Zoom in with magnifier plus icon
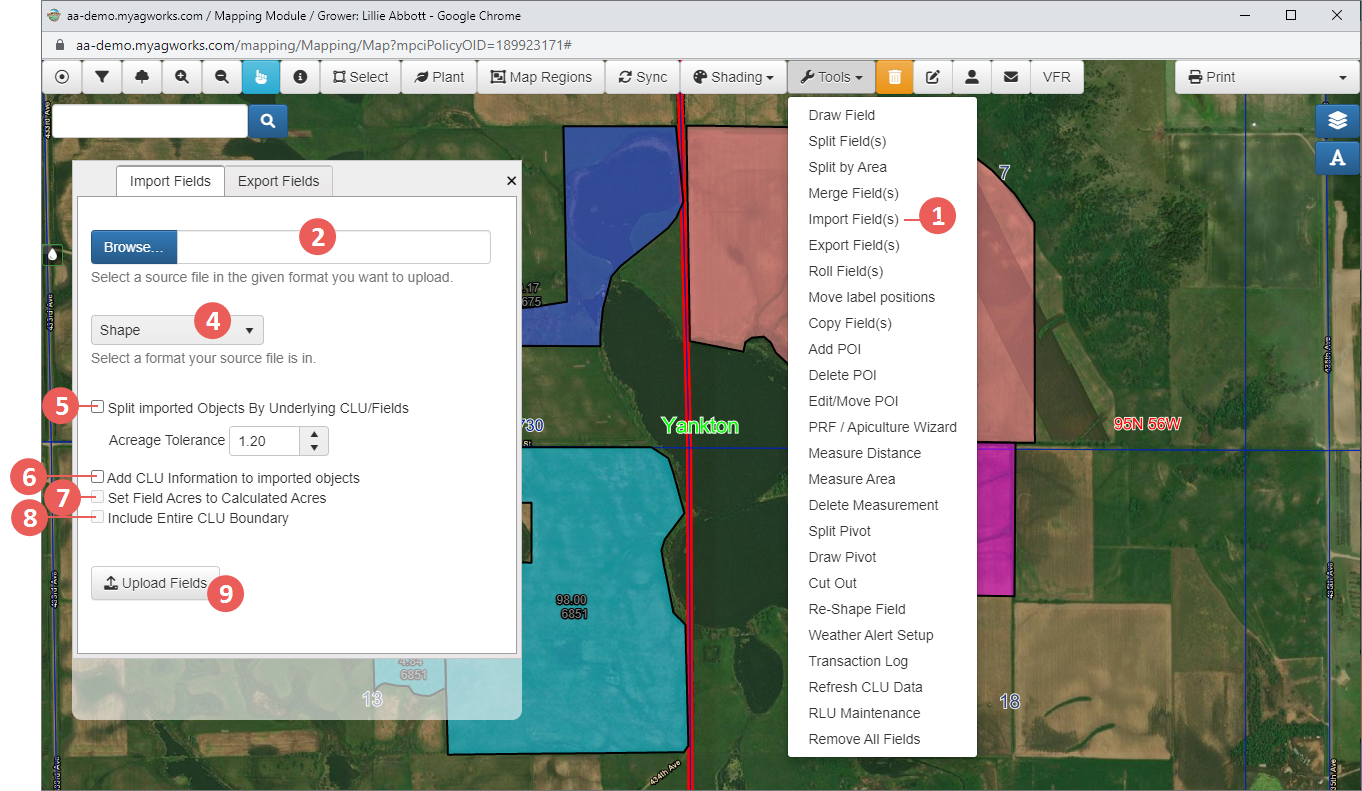This screenshot has height=791, width=1362. click(x=181, y=77)
